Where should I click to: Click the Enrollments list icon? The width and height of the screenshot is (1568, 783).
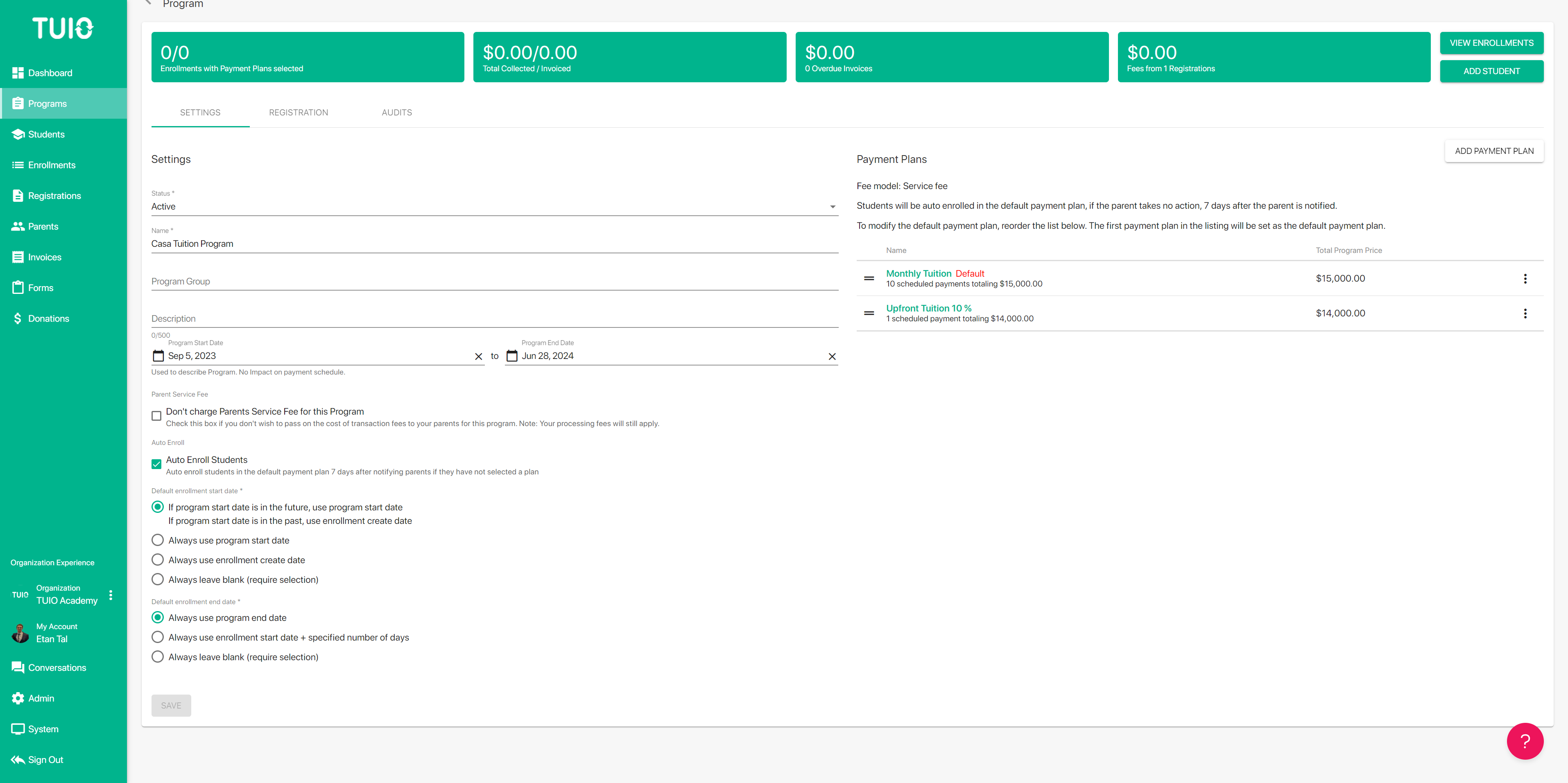[18, 165]
